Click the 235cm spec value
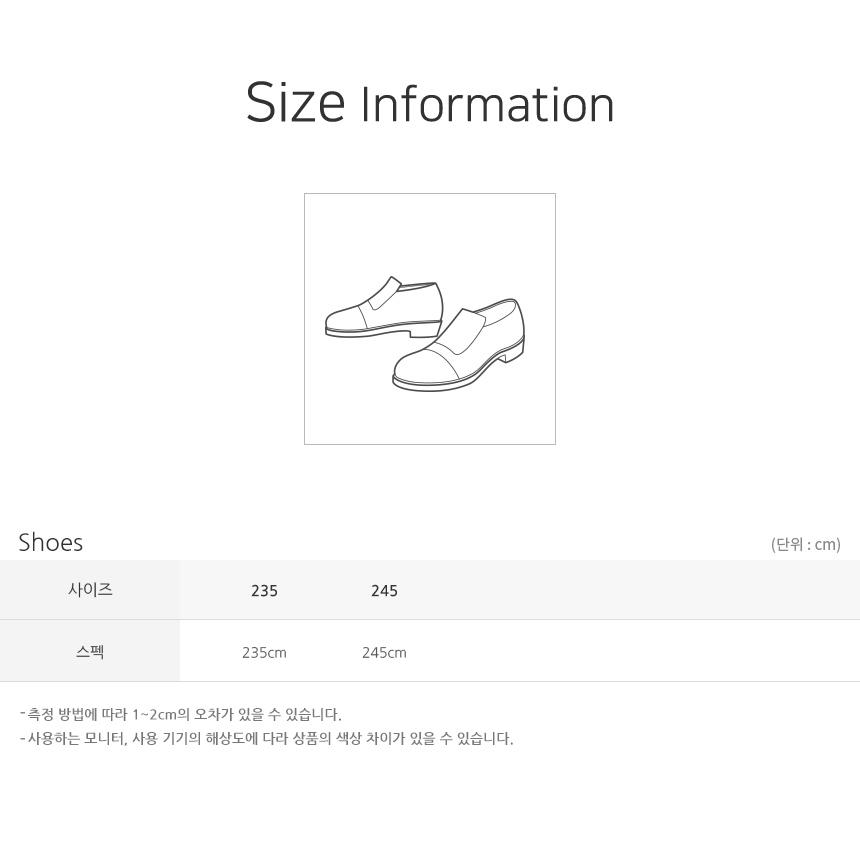860x845 pixels. pyautogui.click(x=264, y=653)
